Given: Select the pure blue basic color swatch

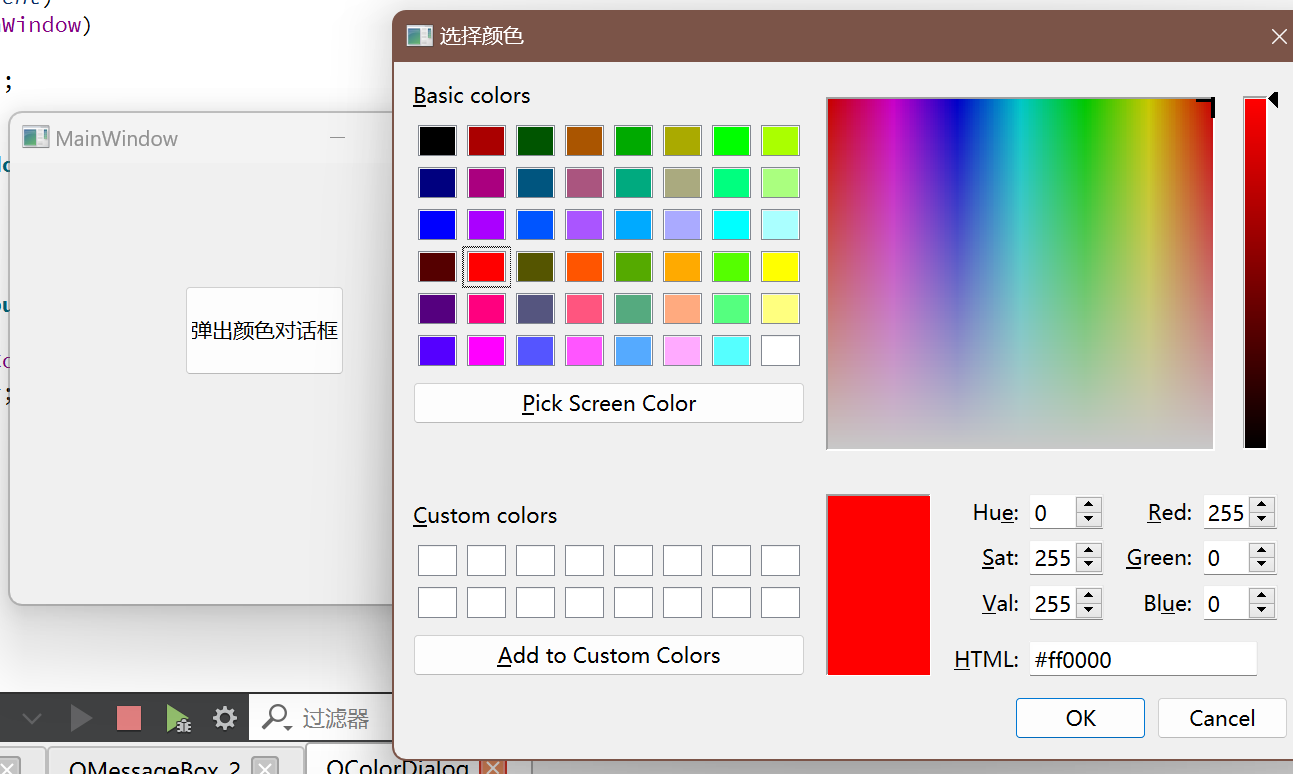Looking at the screenshot, I should [437, 225].
